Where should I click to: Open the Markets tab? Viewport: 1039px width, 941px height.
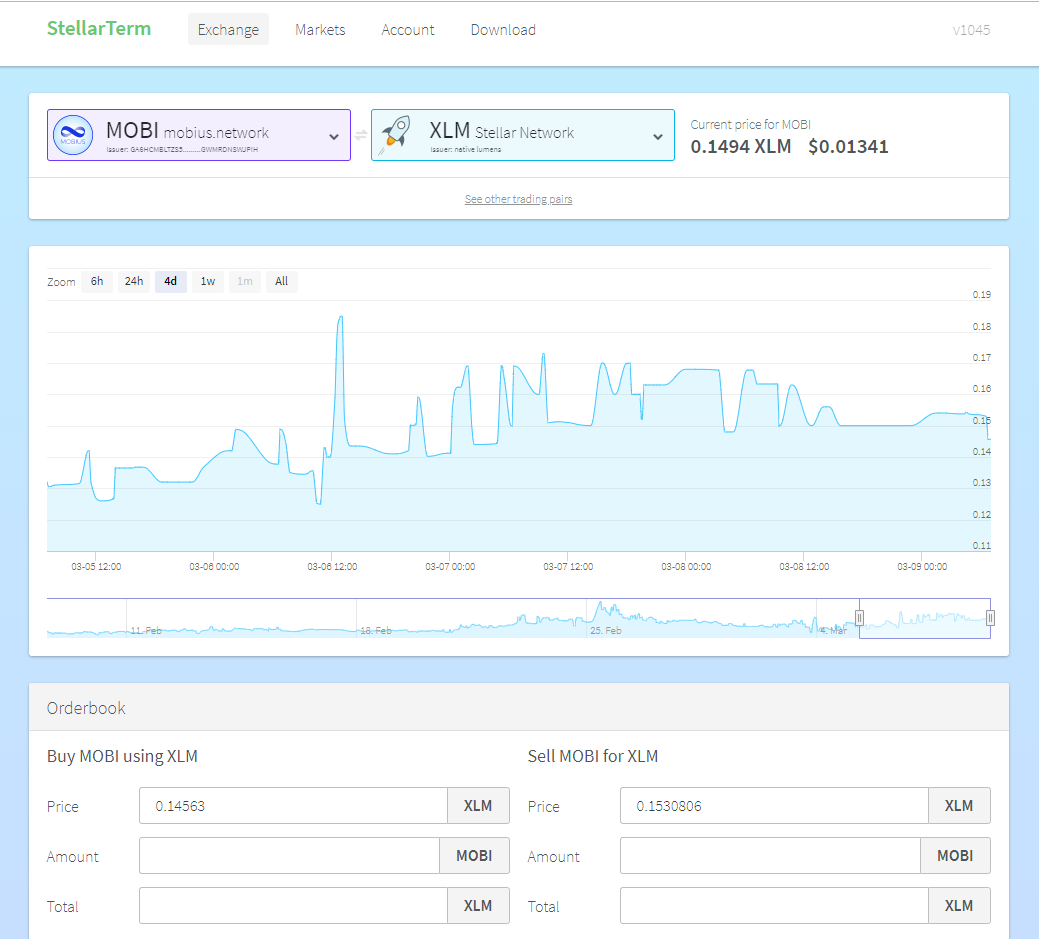point(320,30)
